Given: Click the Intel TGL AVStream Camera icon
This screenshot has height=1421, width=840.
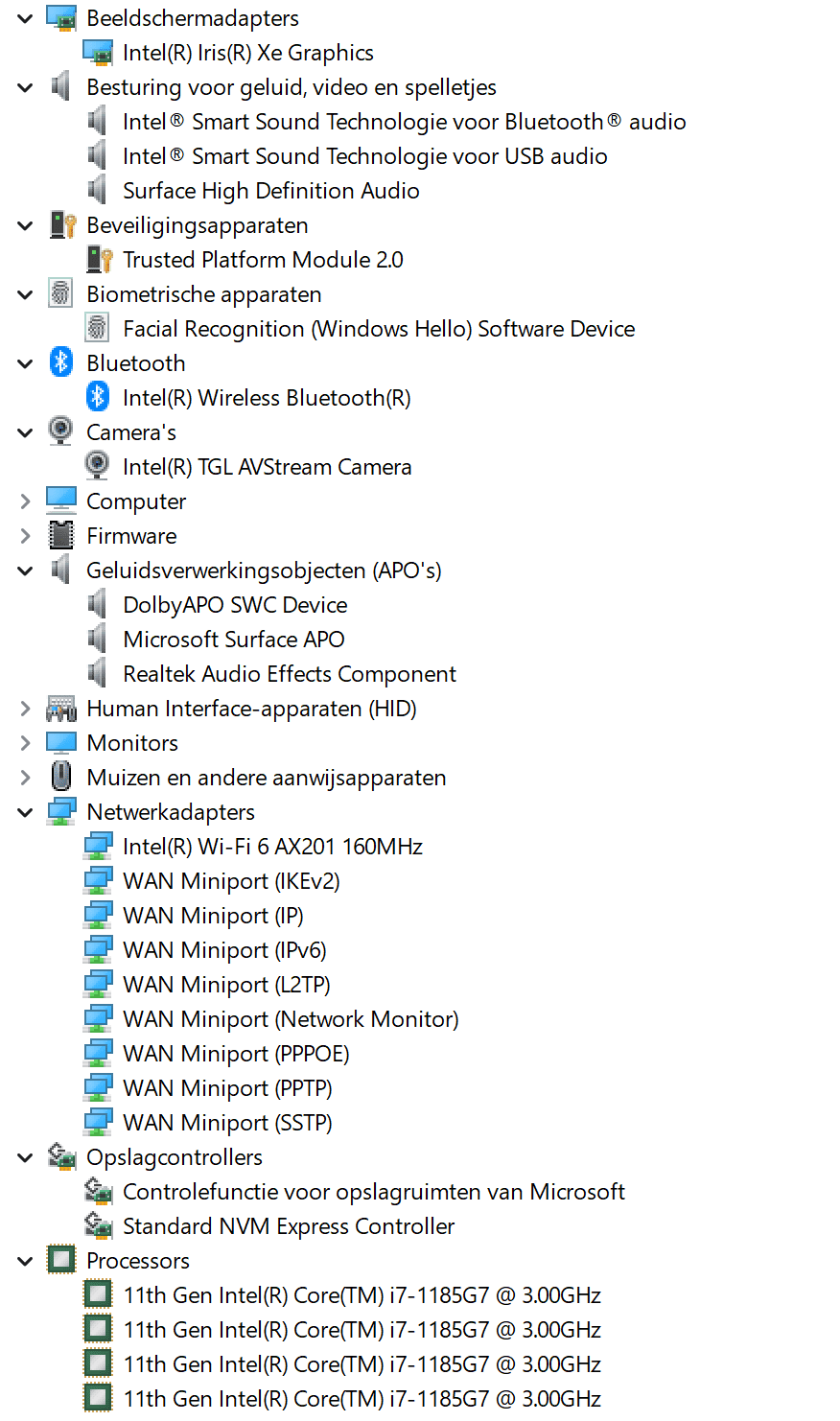Looking at the screenshot, I should click(98, 466).
